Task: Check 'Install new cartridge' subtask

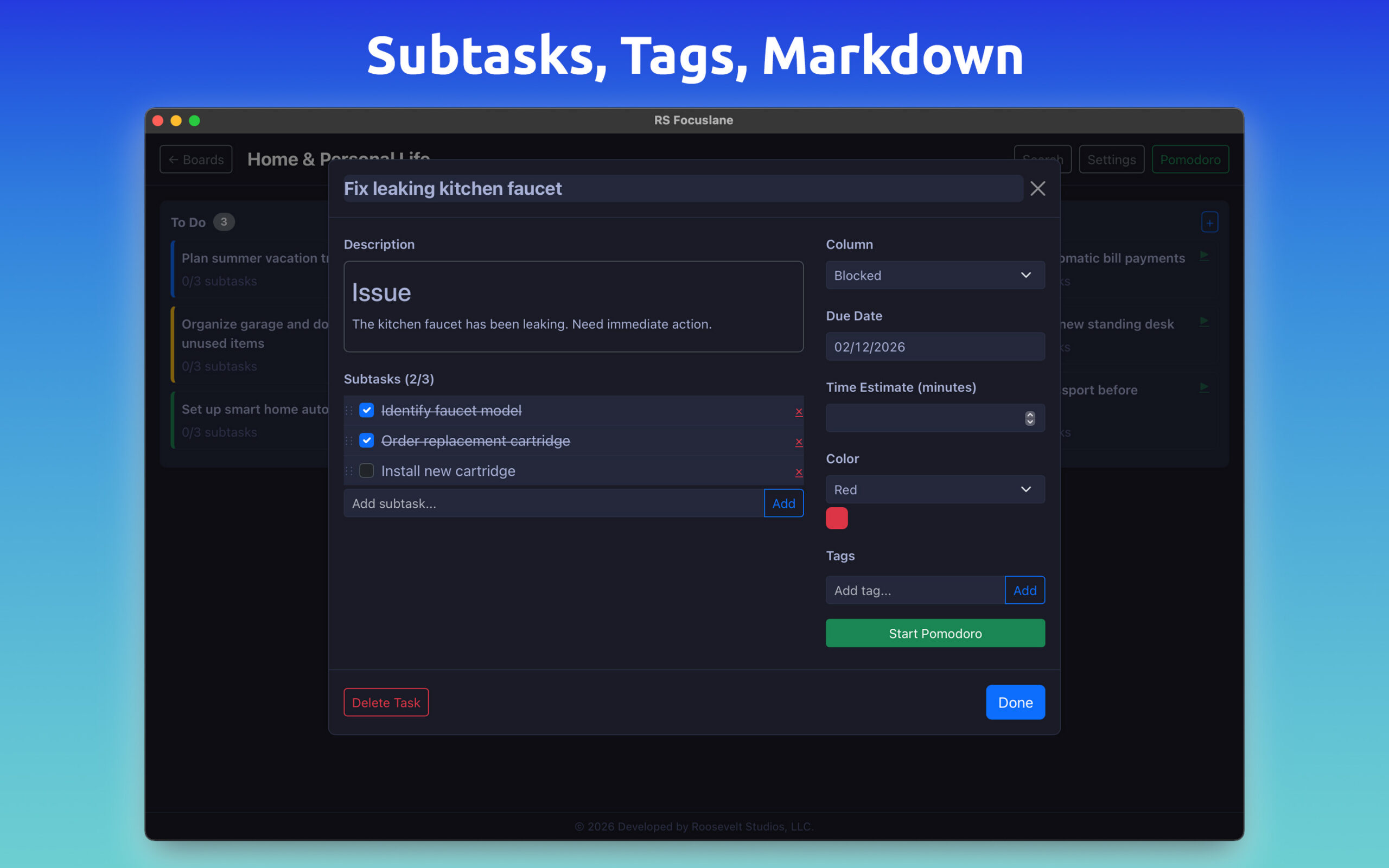Action: coord(366,471)
